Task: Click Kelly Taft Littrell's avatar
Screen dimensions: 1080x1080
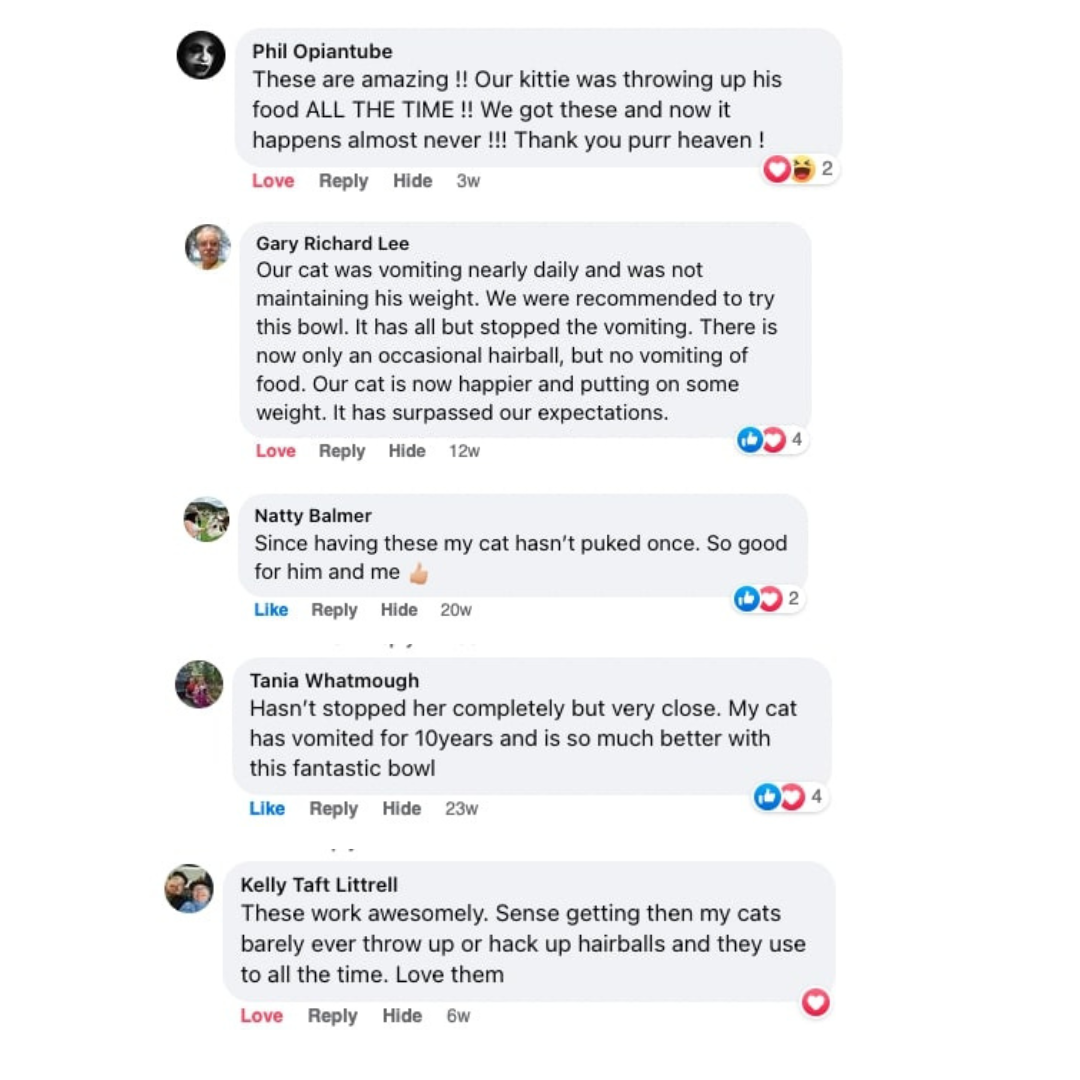Action: pyautogui.click(x=189, y=888)
